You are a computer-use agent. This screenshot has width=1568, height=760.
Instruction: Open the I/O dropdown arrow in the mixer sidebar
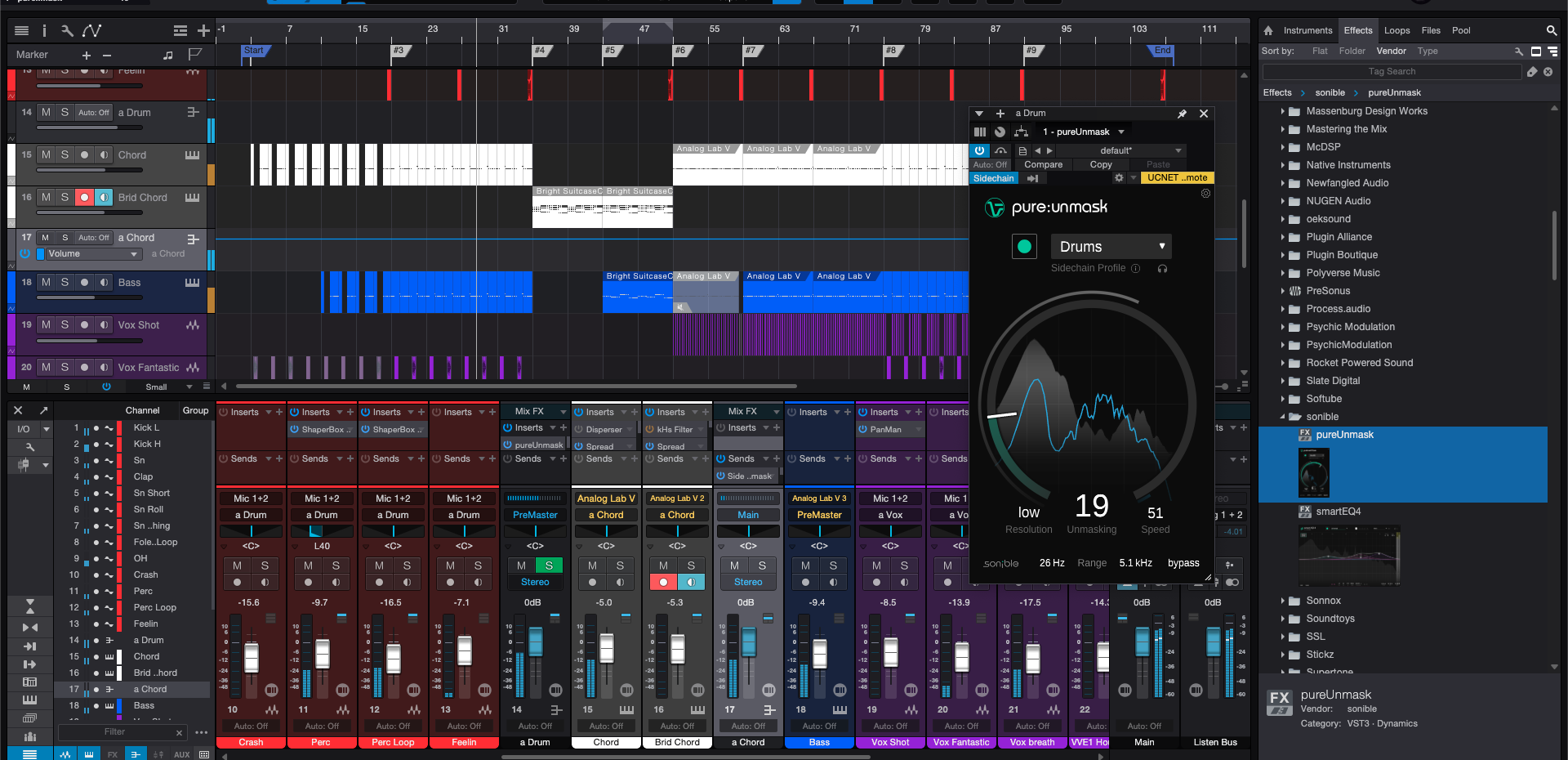coord(47,429)
